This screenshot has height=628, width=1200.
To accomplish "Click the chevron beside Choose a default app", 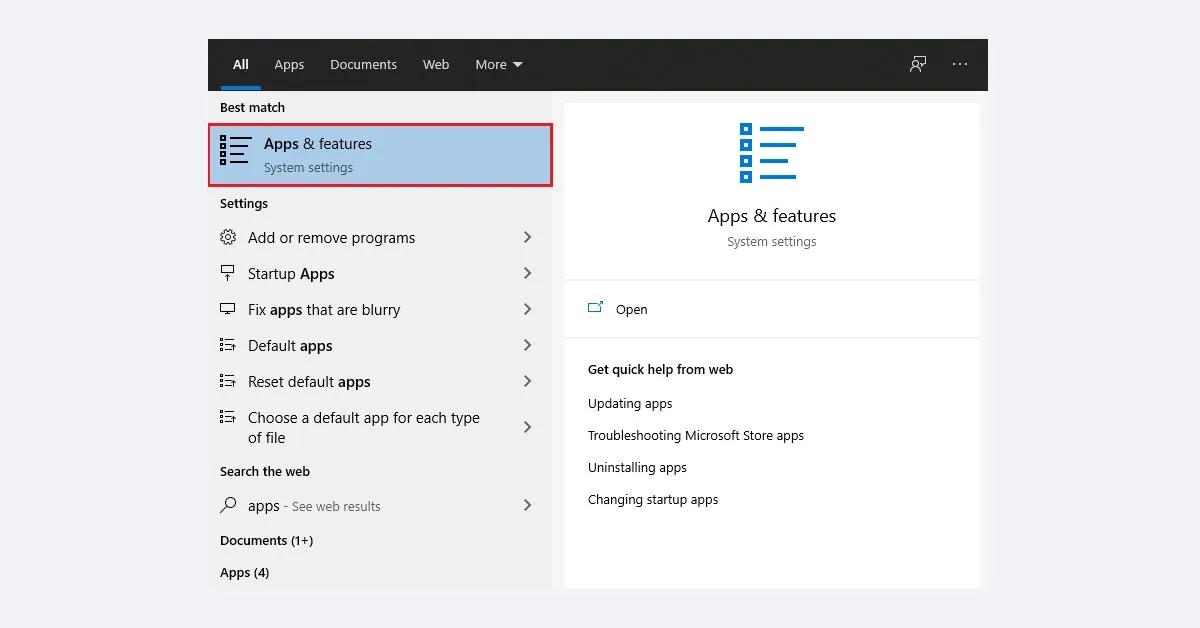I will pyautogui.click(x=528, y=426).
